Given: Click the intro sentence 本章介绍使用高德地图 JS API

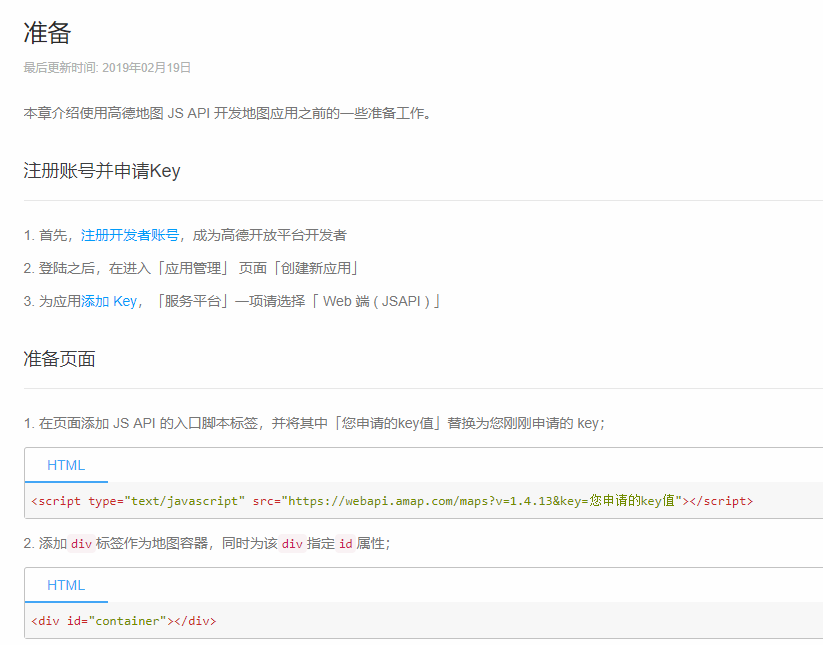Looking at the screenshot, I should 228,113.
